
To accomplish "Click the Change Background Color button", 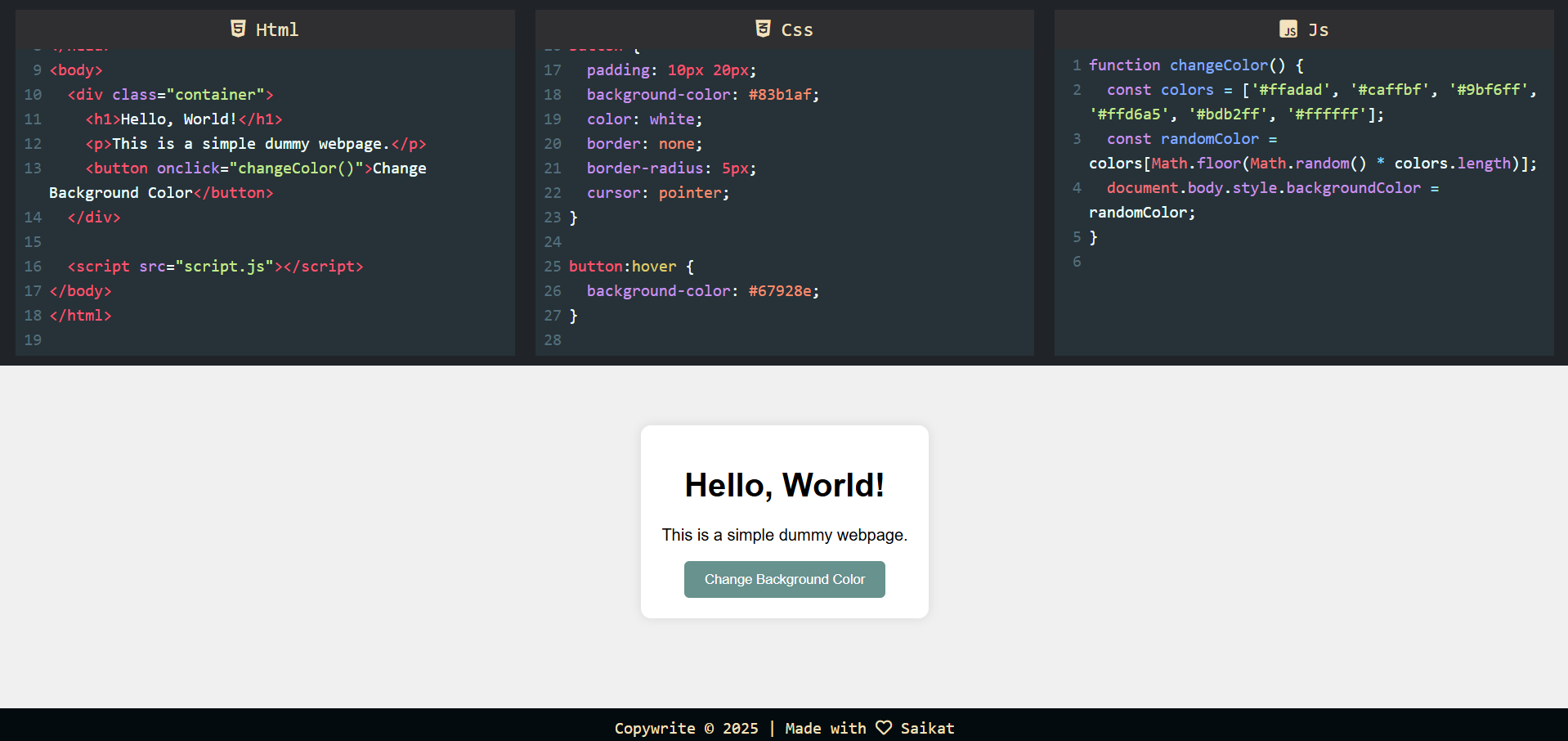I will coord(785,579).
